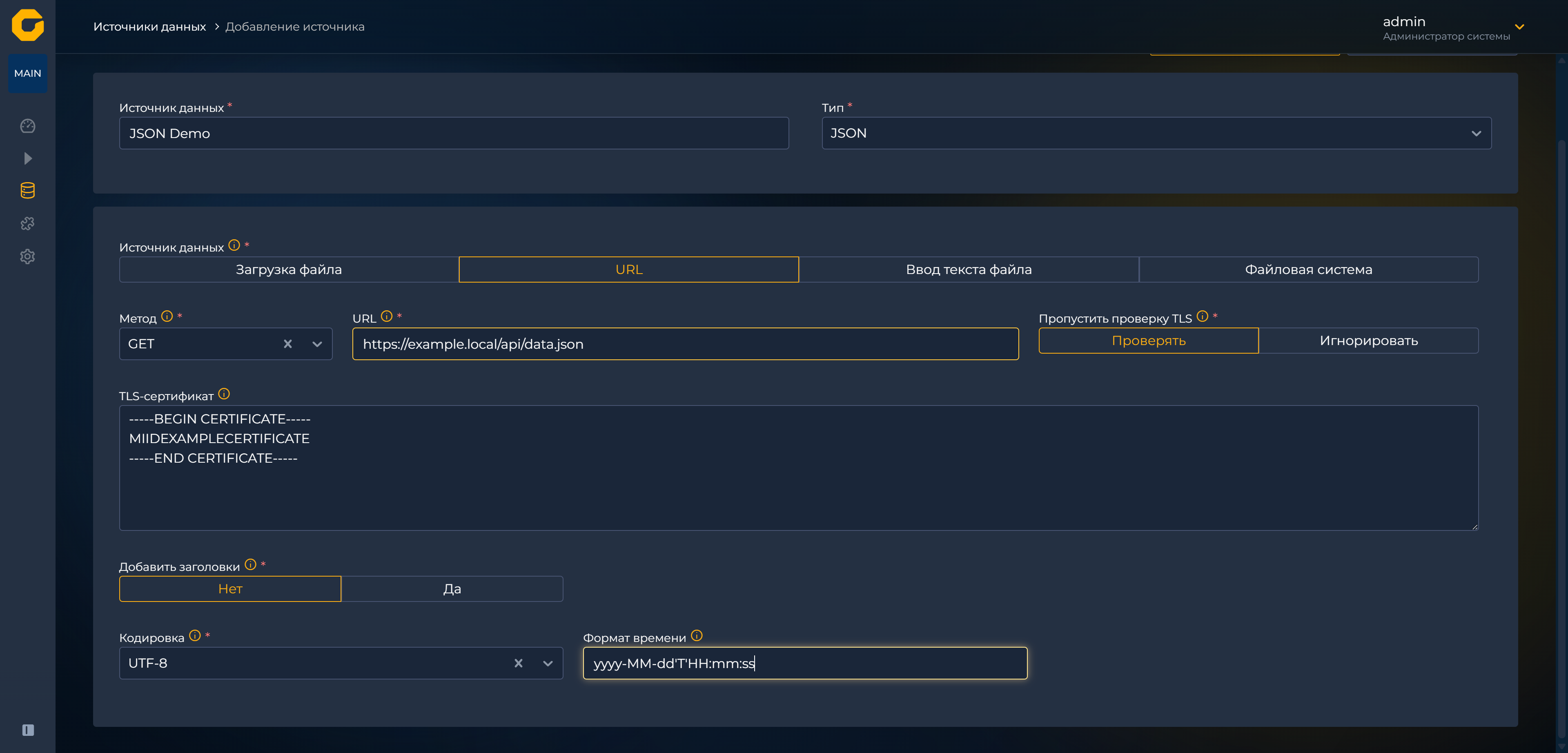Open the play/run icon in sidebar
Image resolution: width=1568 pixels, height=753 pixels.
coord(27,158)
